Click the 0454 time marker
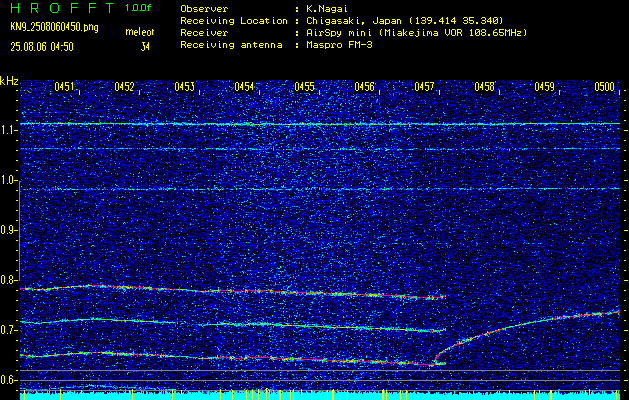 pyautogui.click(x=244, y=87)
